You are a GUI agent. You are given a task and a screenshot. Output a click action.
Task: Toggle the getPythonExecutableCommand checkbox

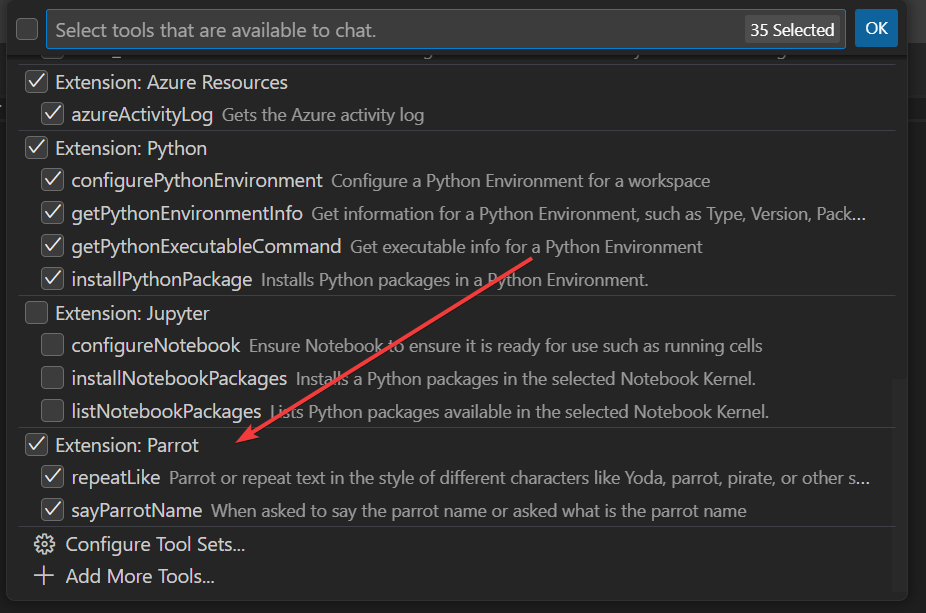(x=52, y=246)
